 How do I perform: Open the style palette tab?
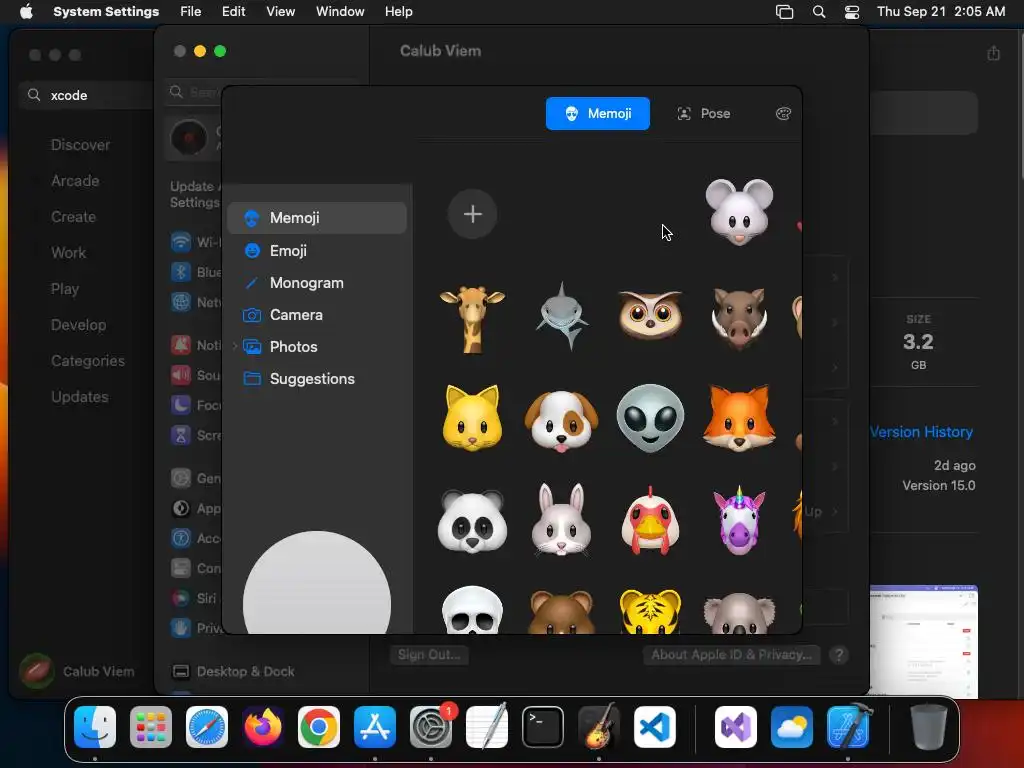[x=783, y=114]
